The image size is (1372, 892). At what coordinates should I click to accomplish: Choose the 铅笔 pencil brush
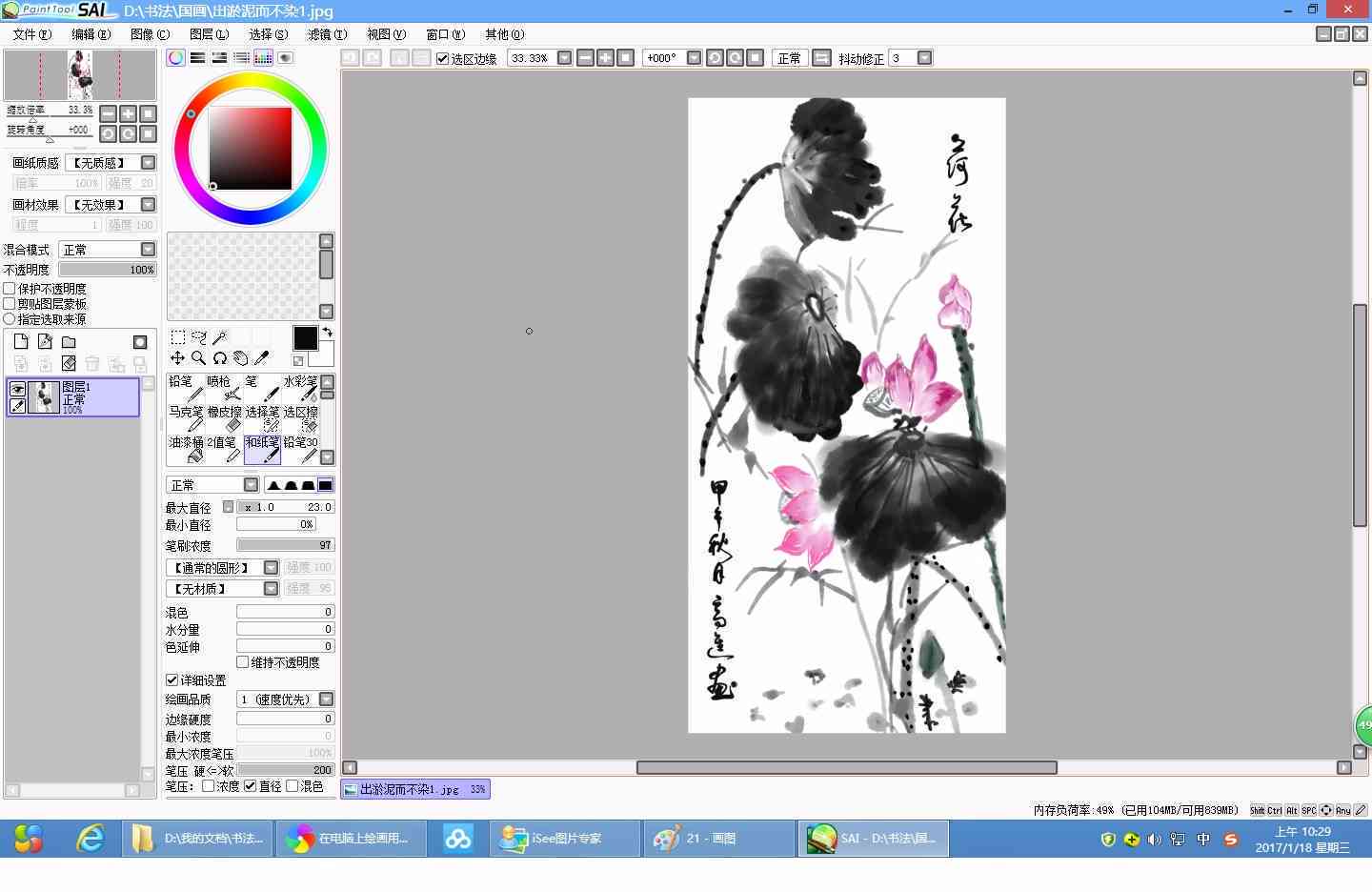(x=186, y=388)
